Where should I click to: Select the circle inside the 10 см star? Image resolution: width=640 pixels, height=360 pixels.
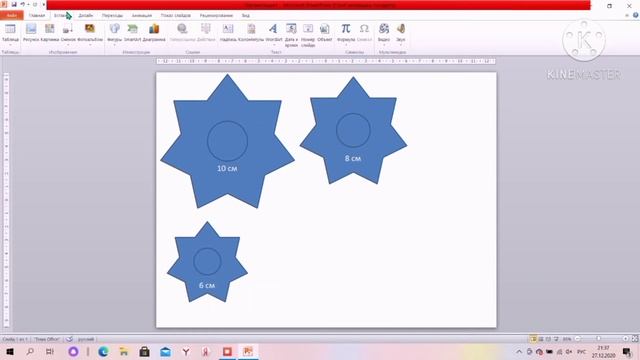[x=227, y=141]
